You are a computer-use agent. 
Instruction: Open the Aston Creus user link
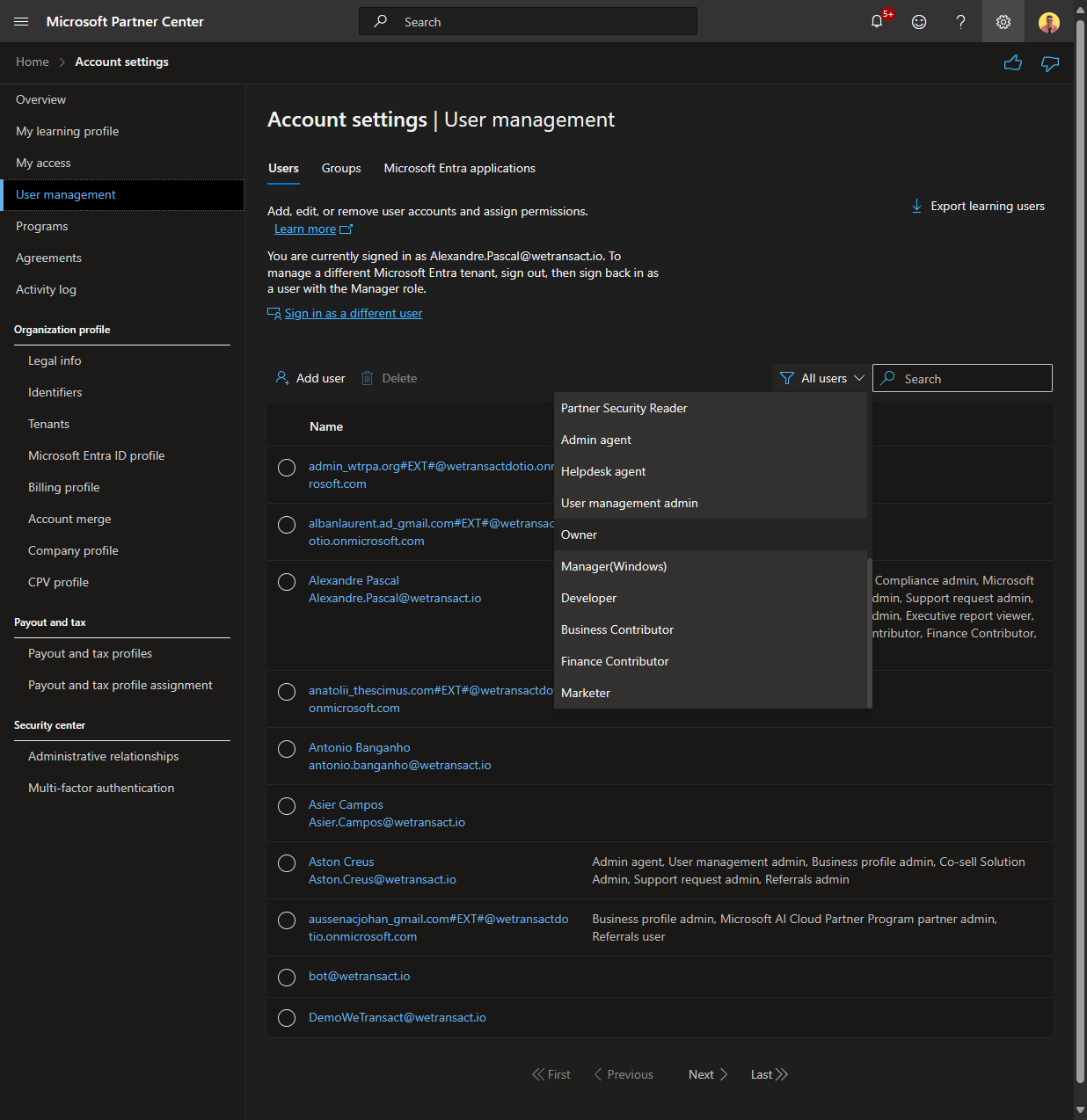click(341, 862)
